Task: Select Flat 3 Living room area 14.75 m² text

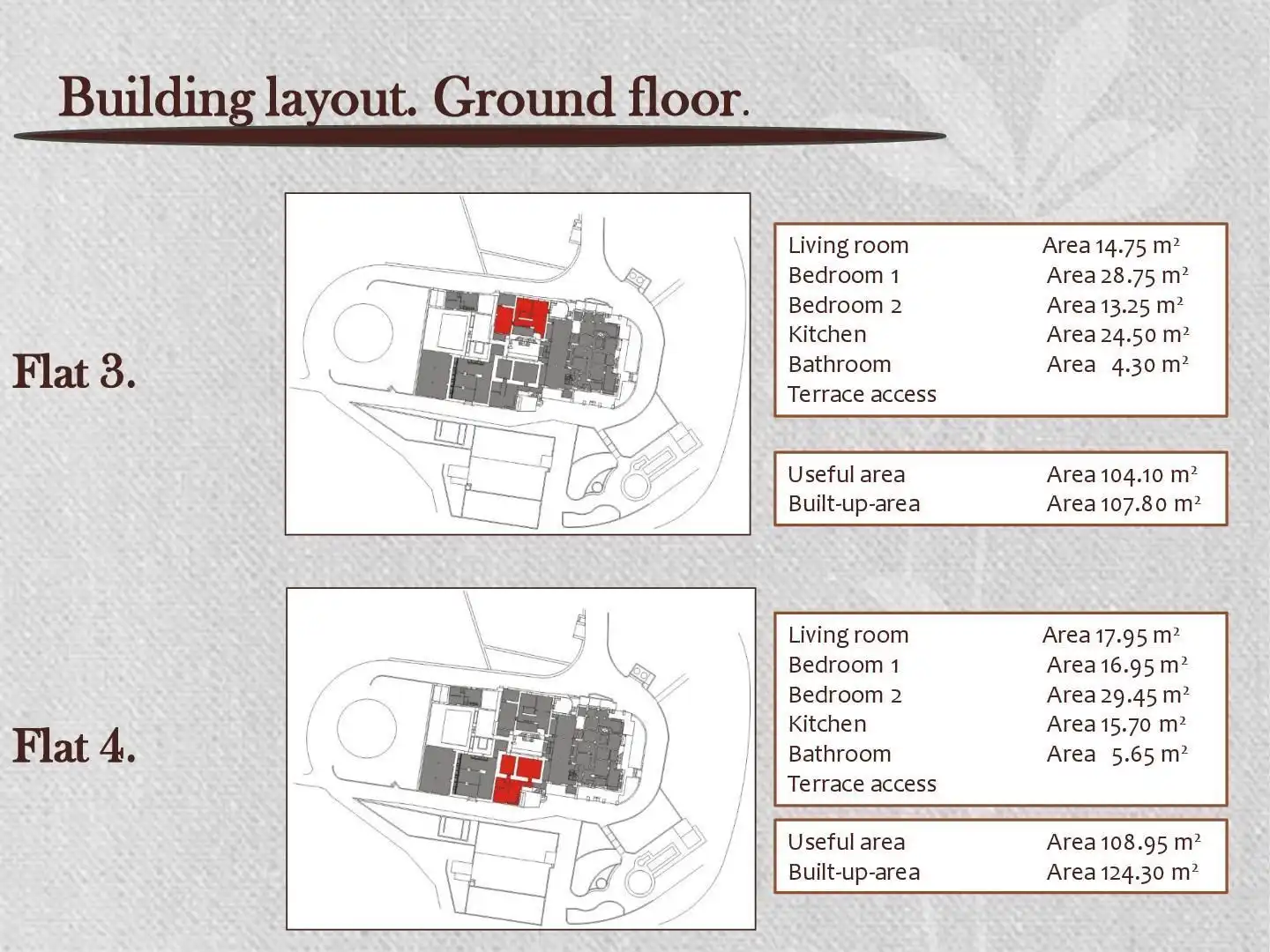Action: [x=984, y=246]
